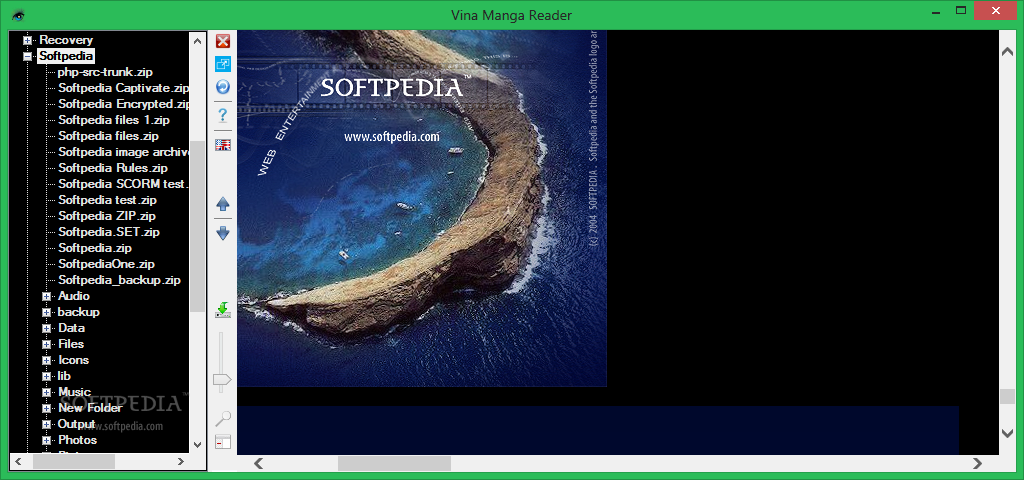The image size is (1024, 480).
Task: Select the highlighted Softpedia folder label
Action: (66, 56)
